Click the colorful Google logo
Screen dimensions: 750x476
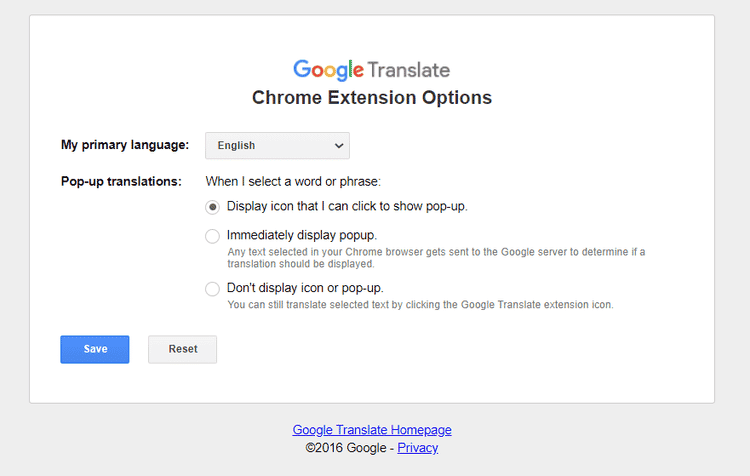pos(329,70)
